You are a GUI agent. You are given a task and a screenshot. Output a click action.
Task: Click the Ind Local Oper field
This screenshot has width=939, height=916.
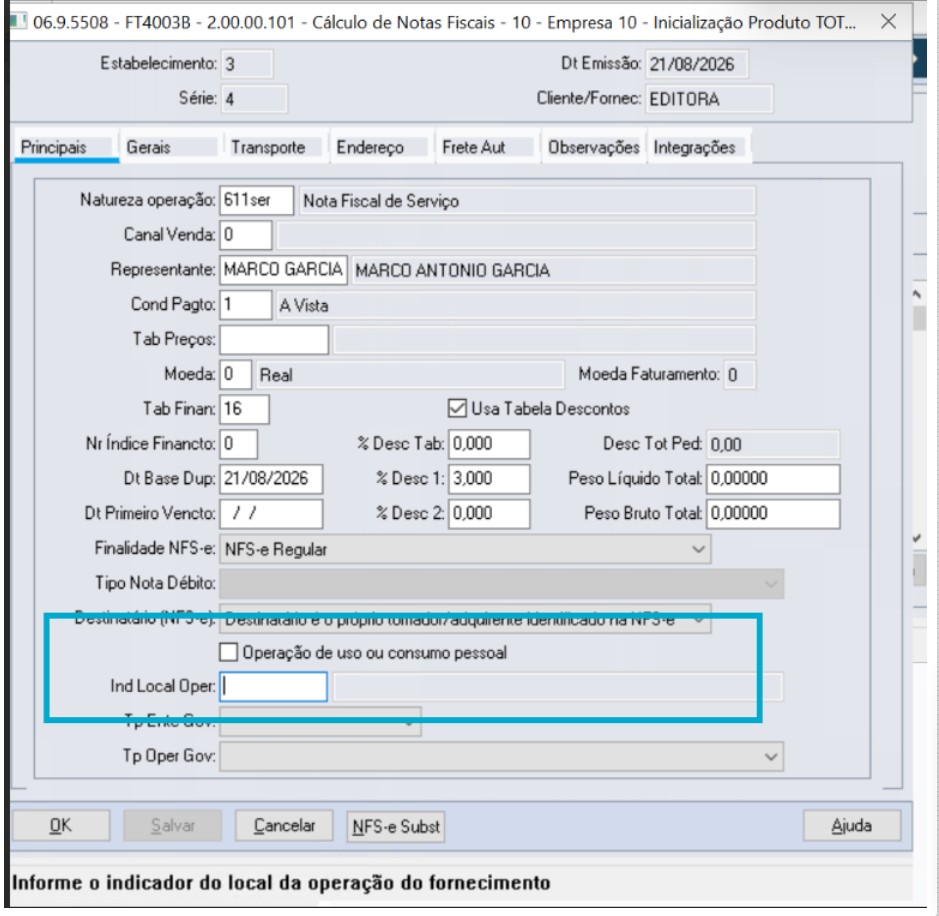click(274, 687)
